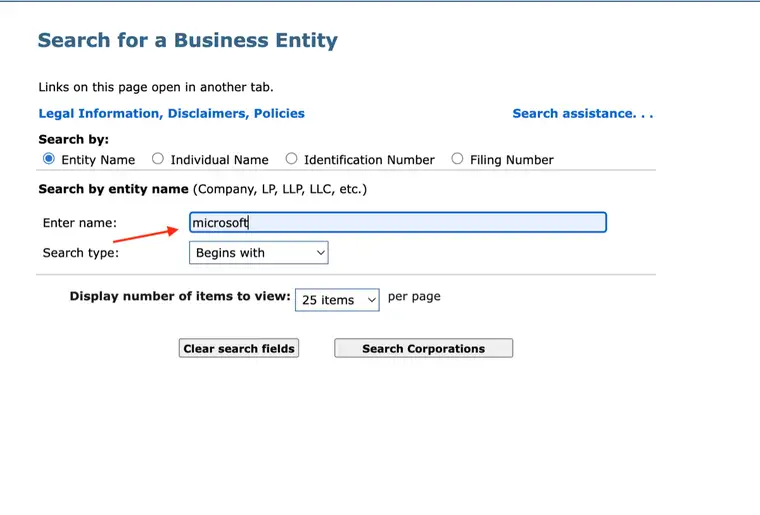Click the Enter name text field
Screen dimensions: 760x515
pos(398,222)
